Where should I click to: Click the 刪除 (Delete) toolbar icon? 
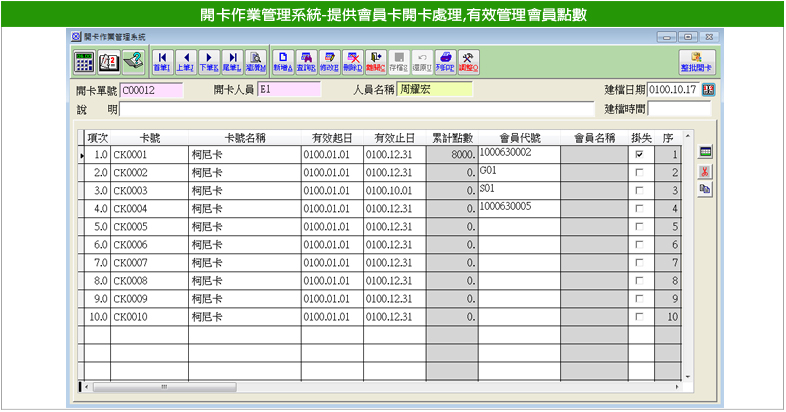(352, 60)
